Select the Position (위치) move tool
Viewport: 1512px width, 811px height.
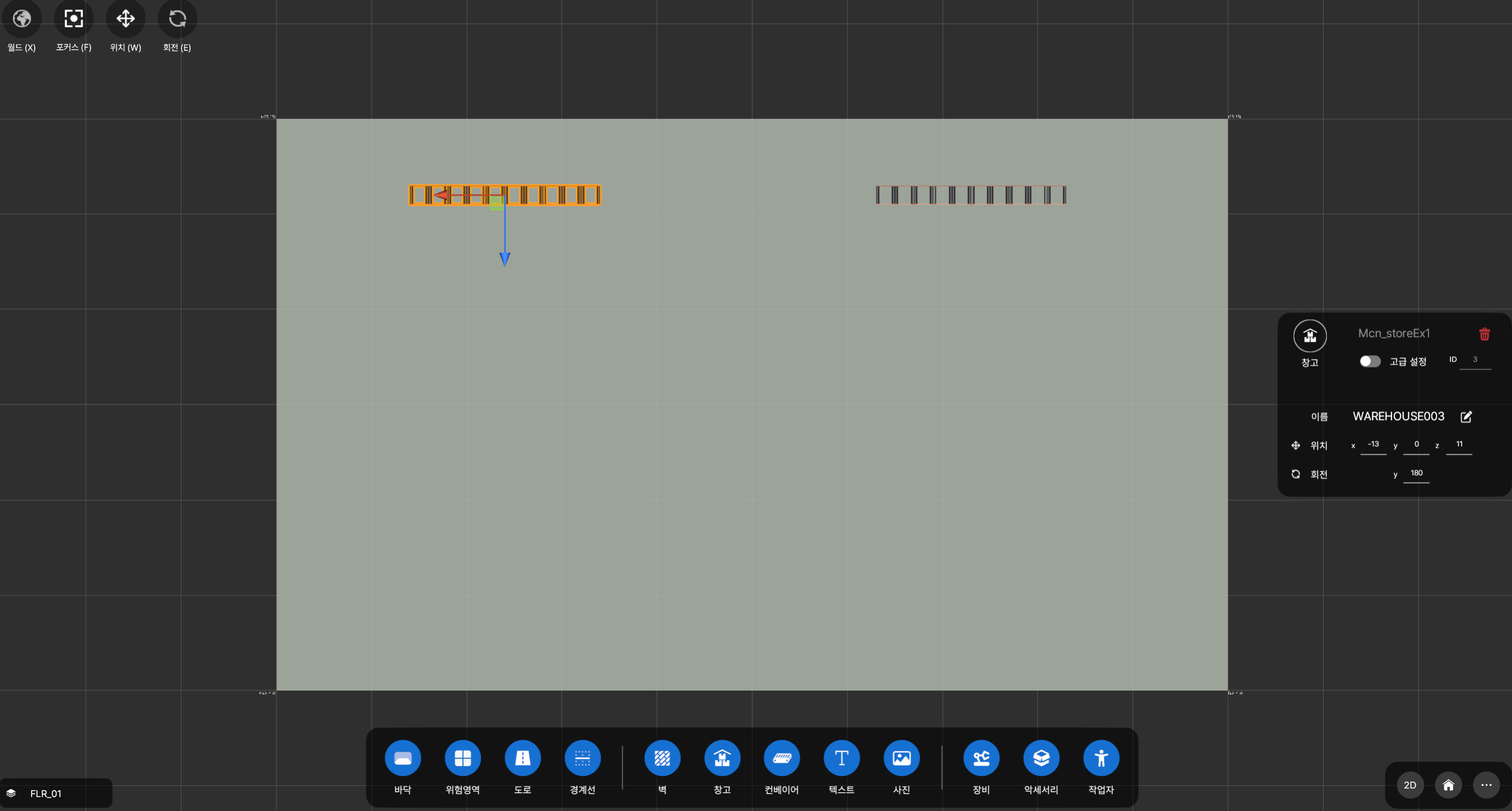(126, 19)
